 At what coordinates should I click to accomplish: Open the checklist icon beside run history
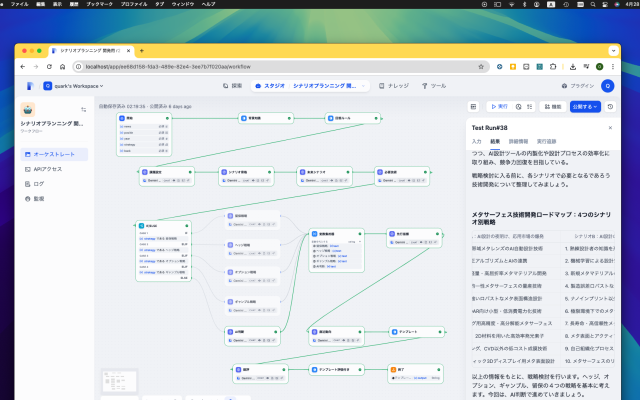pos(529,107)
